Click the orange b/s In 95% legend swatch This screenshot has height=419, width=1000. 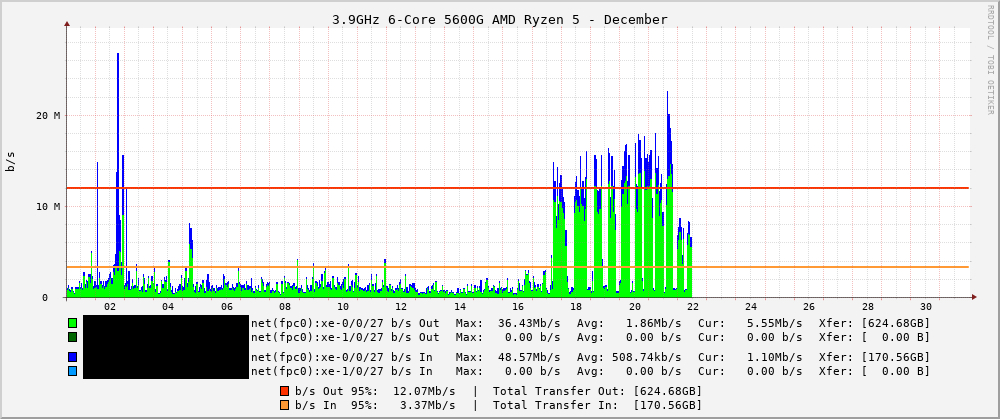pyautogui.click(x=284, y=405)
